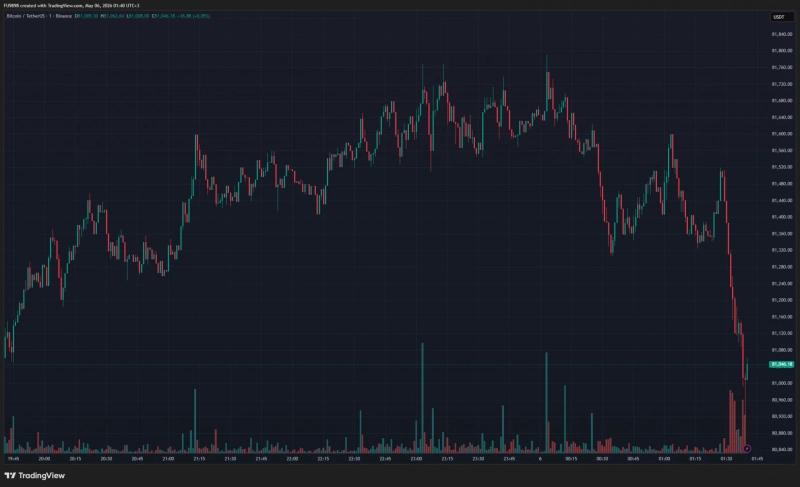Click the 81,600.00 price axis label
Viewport: 800px width, 487px height.
(x=782, y=134)
